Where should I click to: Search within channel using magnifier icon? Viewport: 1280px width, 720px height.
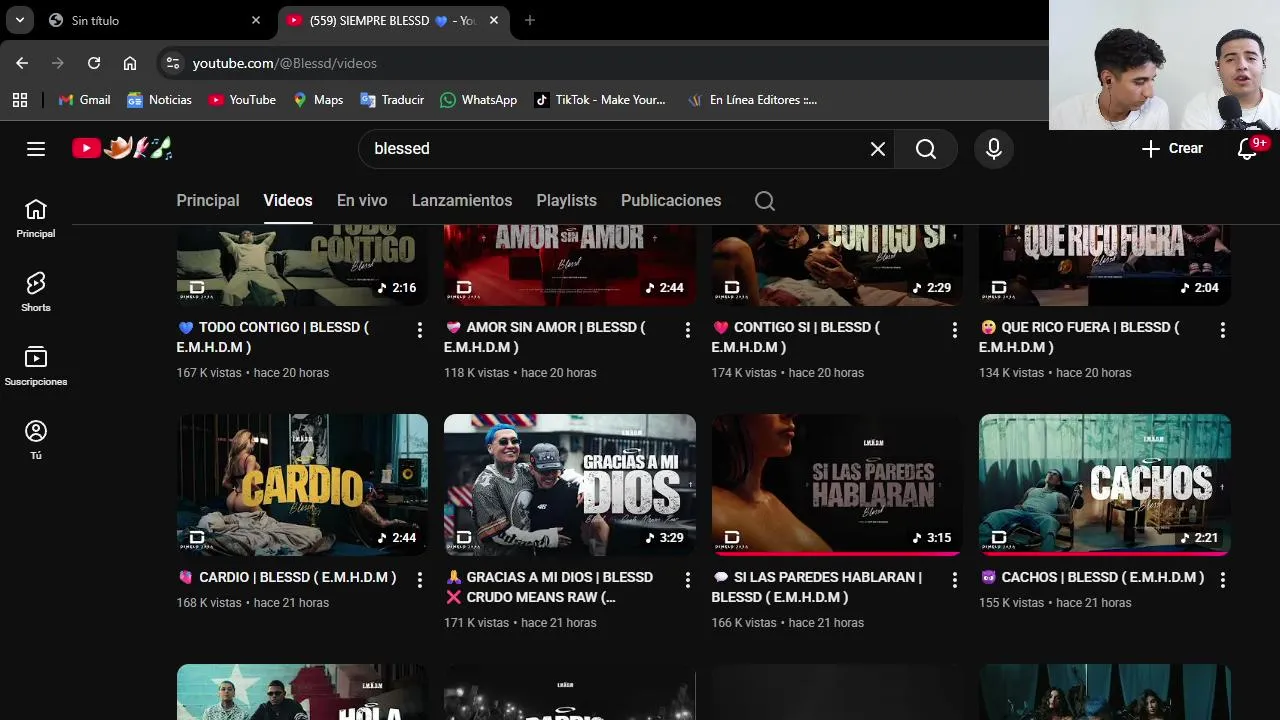point(765,201)
